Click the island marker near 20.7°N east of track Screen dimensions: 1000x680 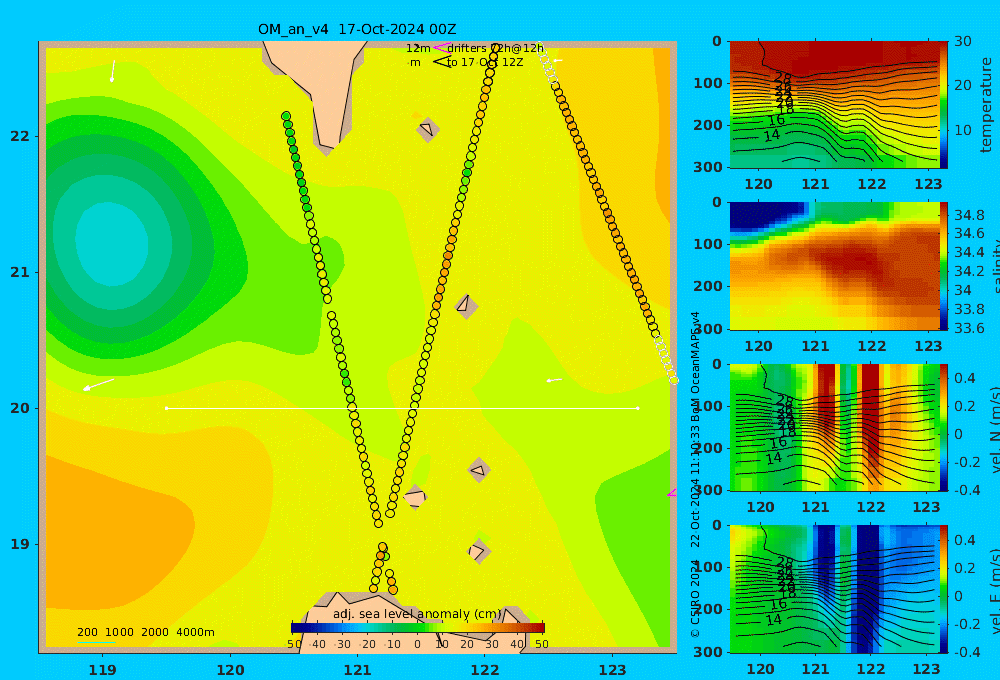coord(466,306)
